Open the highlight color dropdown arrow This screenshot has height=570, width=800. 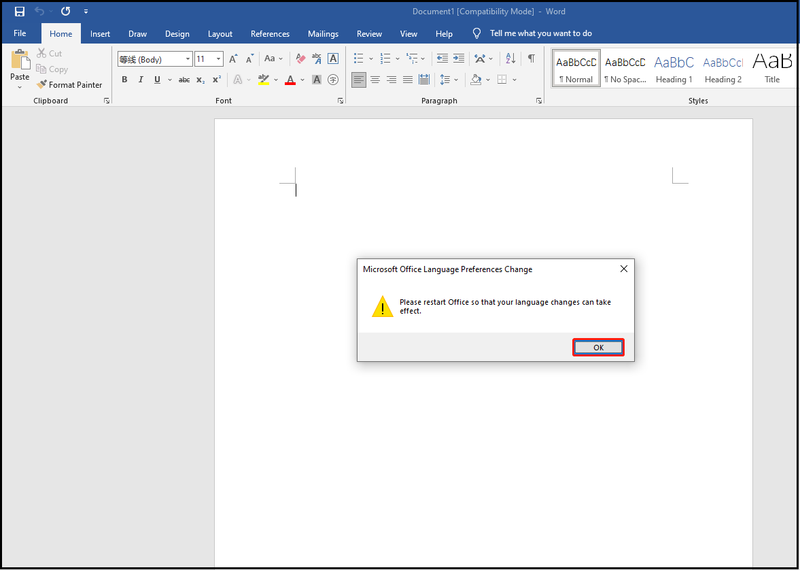click(276, 80)
